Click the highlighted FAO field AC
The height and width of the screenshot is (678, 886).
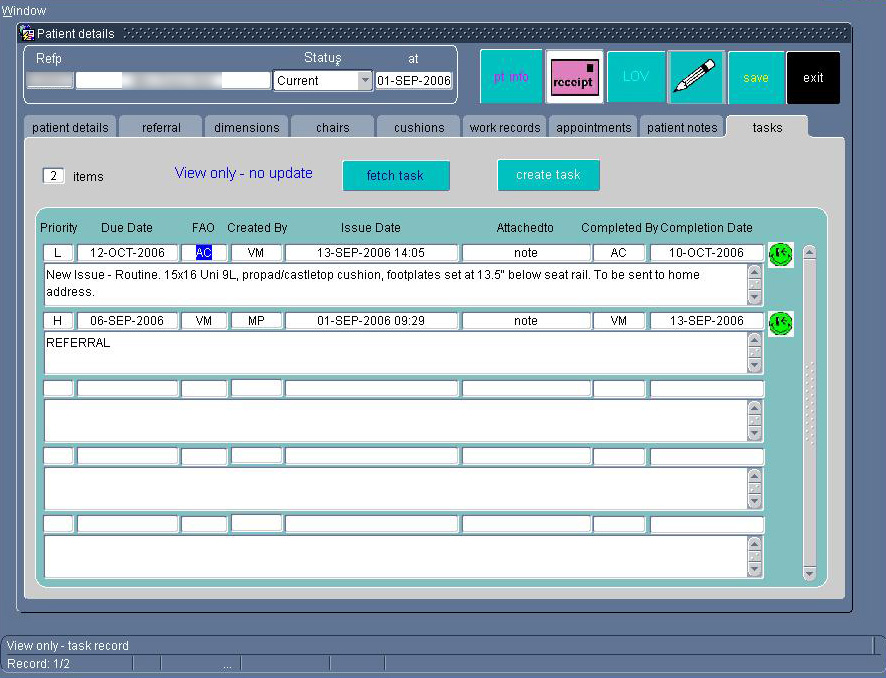tap(204, 253)
